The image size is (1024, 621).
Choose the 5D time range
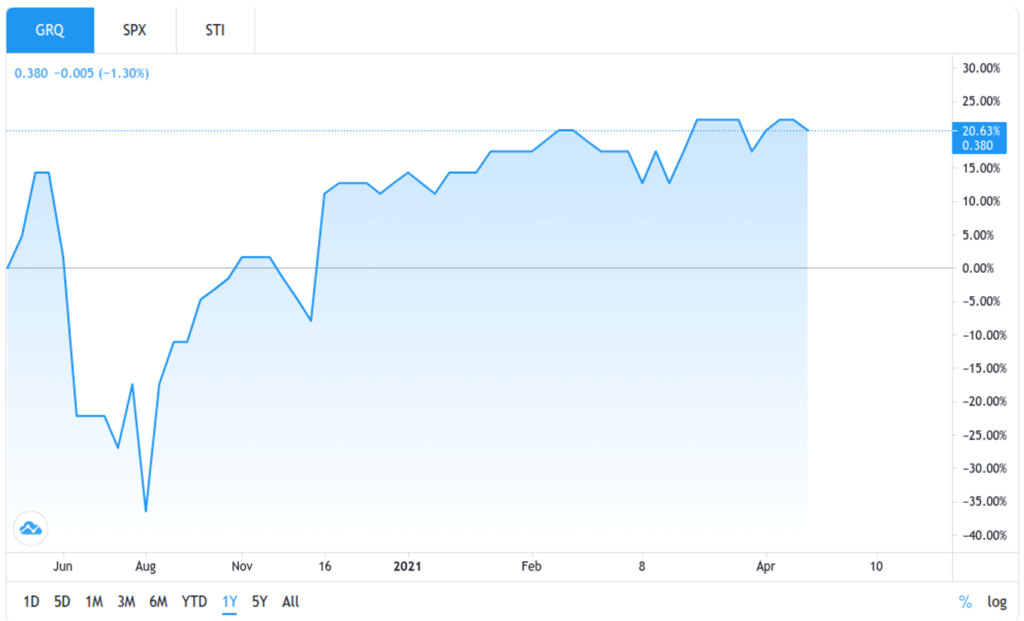(62, 602)
